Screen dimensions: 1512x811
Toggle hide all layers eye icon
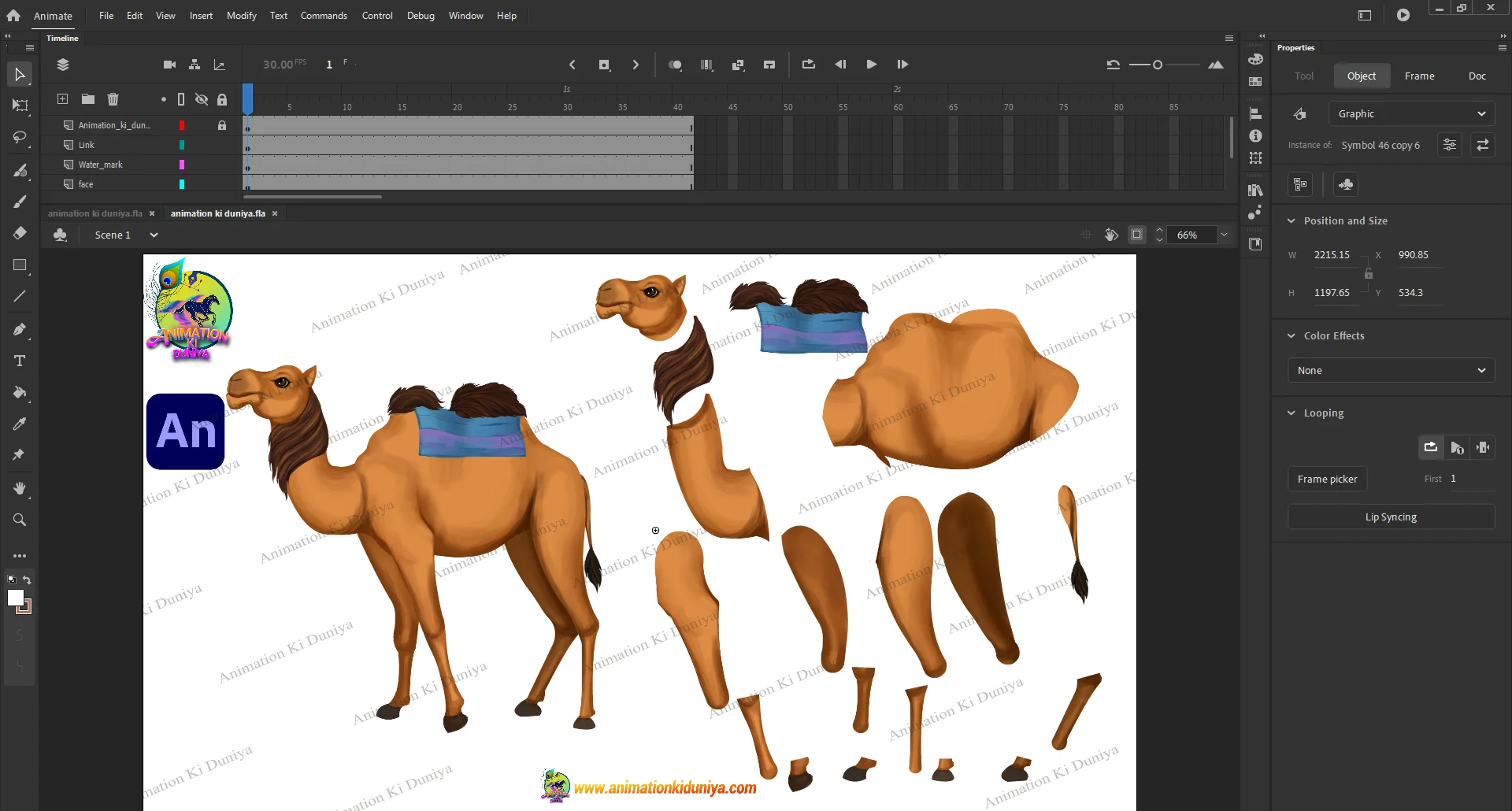click(x=202, y=99)
